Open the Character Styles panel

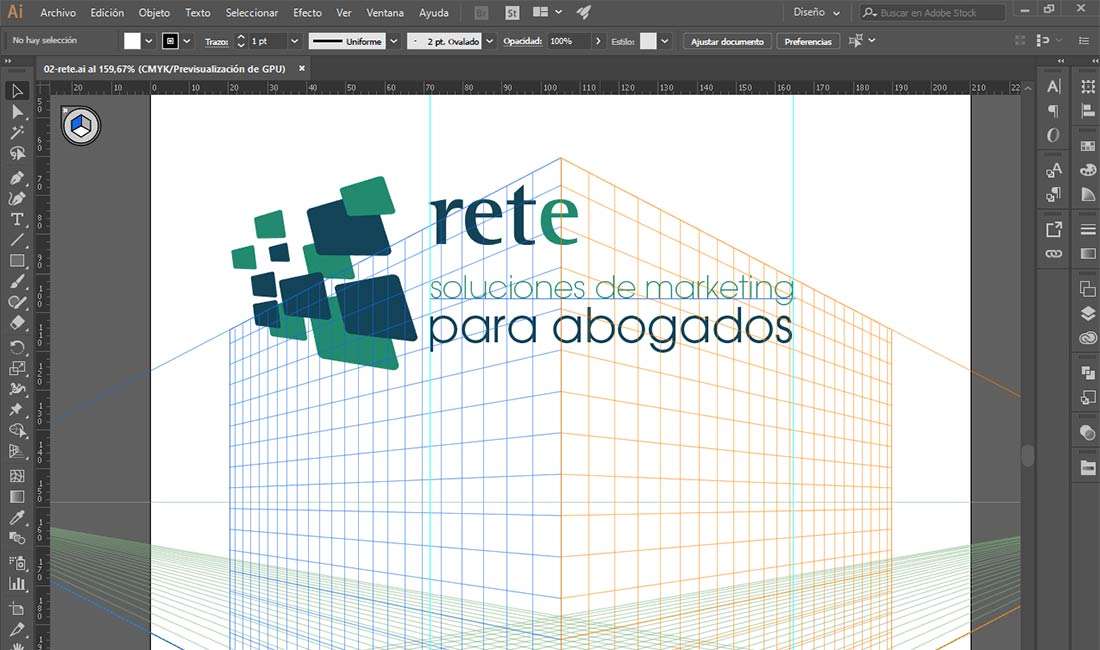(1054, 170)
